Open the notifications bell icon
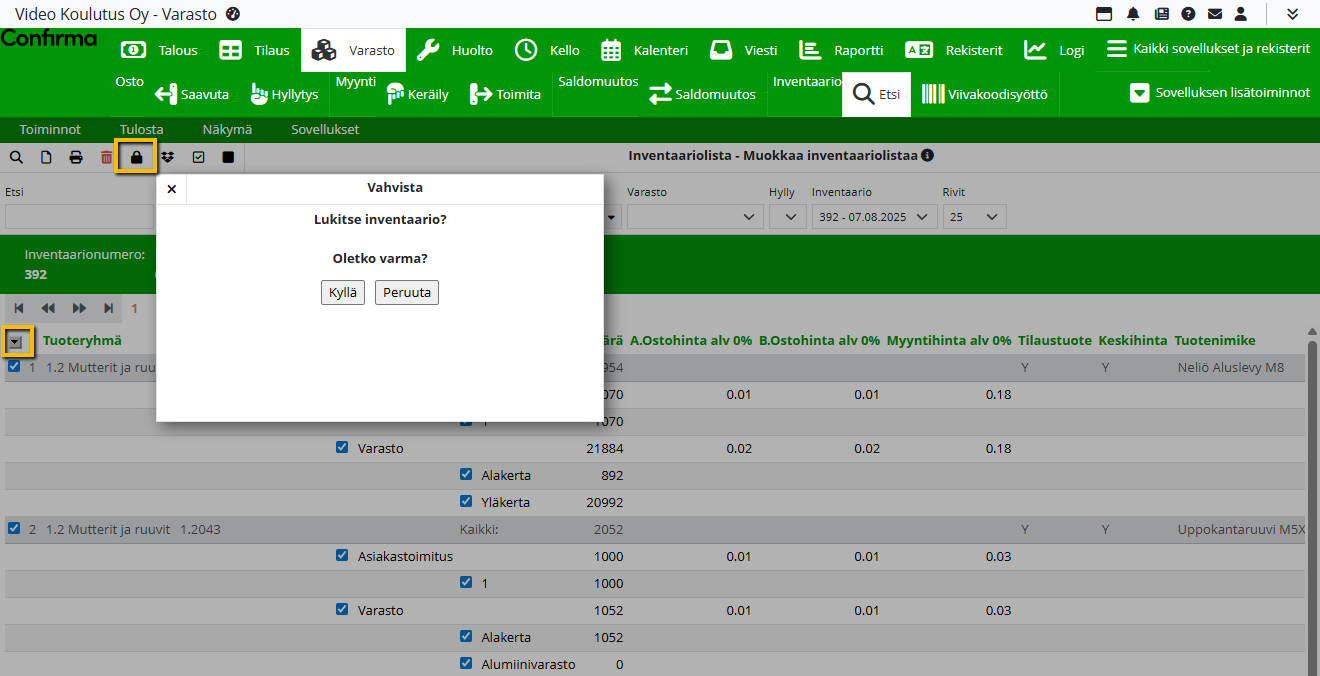Screen dimensions: 1320x676 (x=1133, y=14)
